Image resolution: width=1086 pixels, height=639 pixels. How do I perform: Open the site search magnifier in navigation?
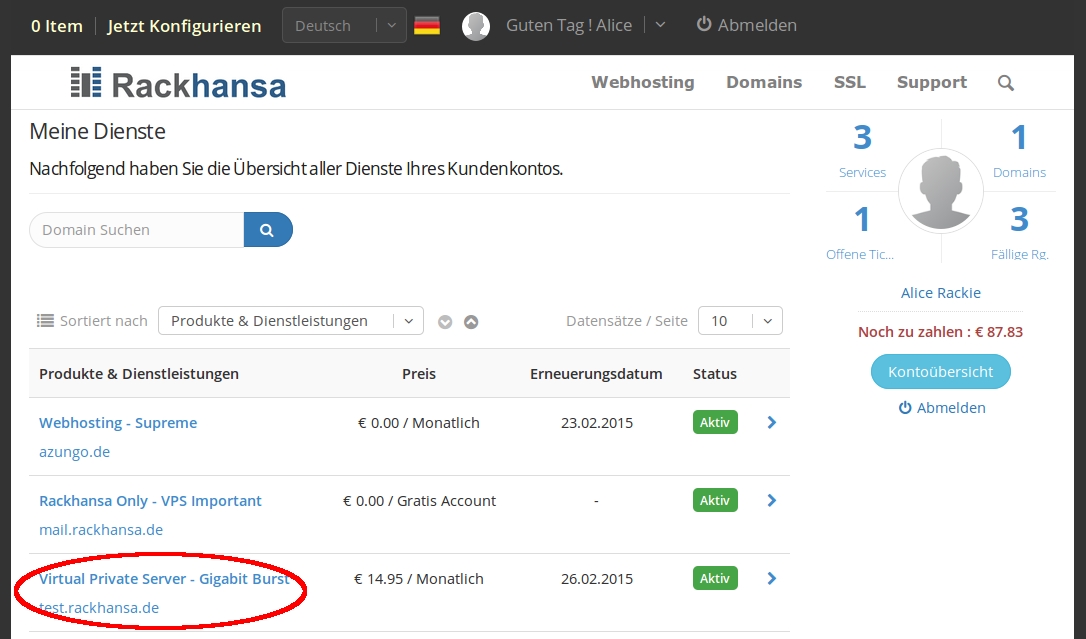pos(1006,83)
